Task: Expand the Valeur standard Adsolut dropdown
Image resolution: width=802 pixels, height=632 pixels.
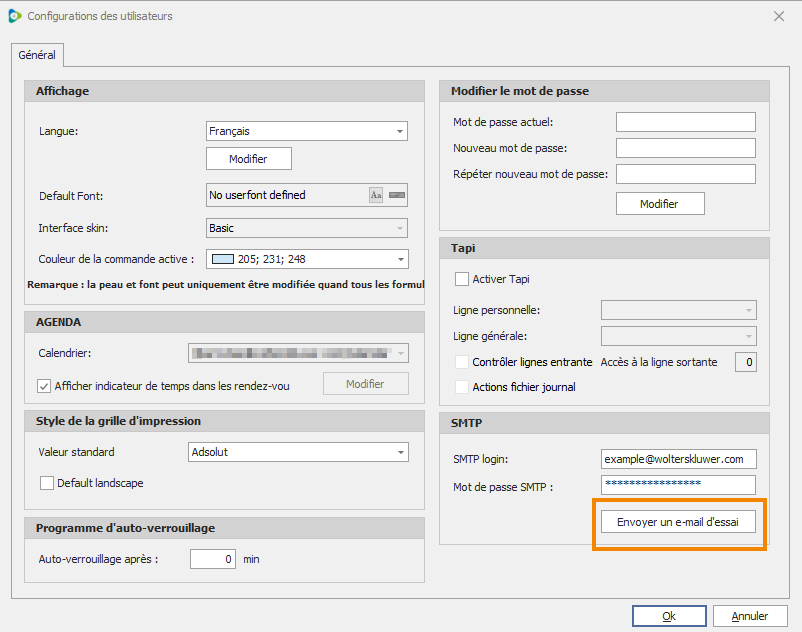Action: [298, 452]
